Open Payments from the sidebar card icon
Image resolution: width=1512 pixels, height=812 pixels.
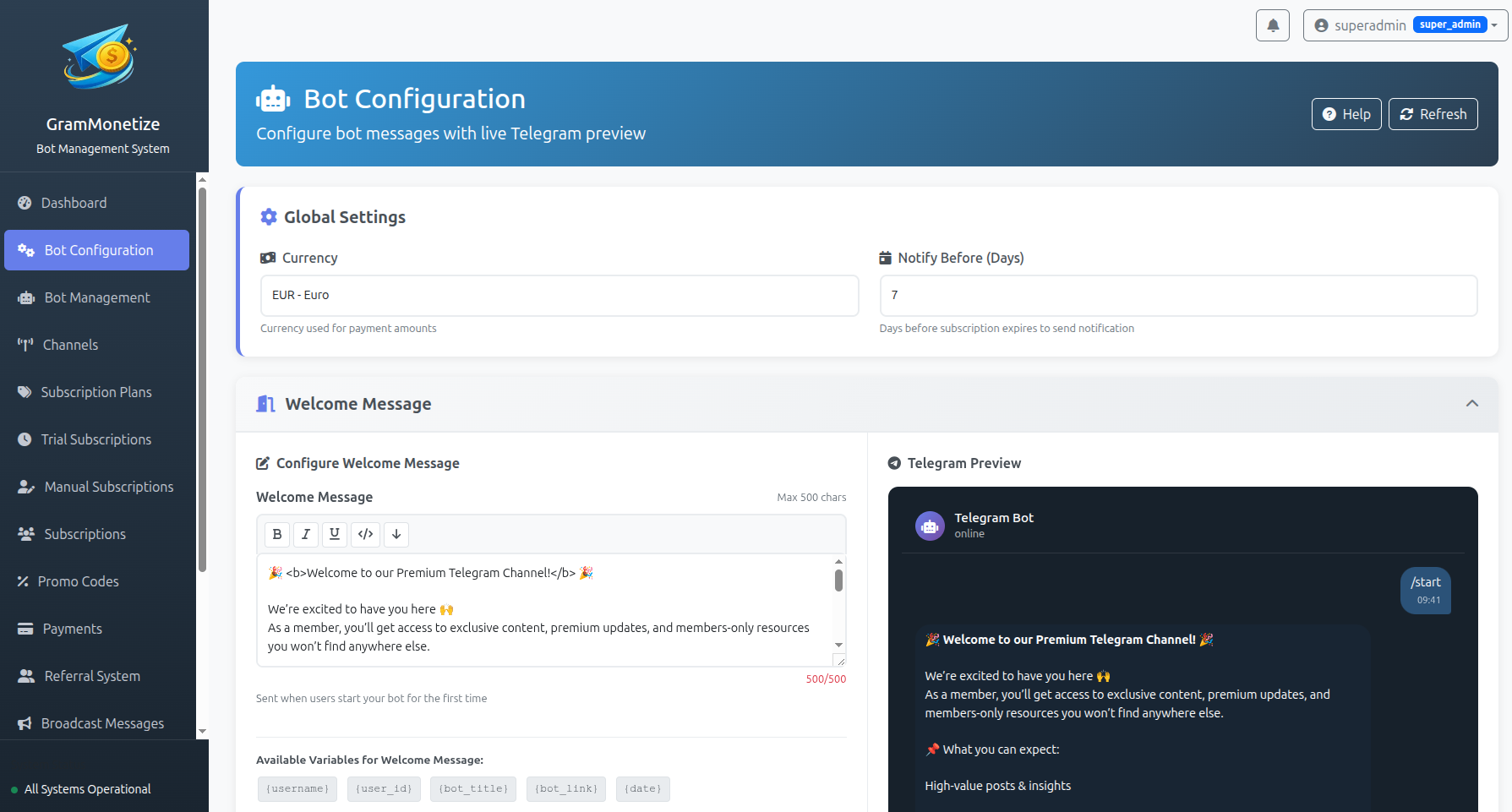[x=25, y=629]
